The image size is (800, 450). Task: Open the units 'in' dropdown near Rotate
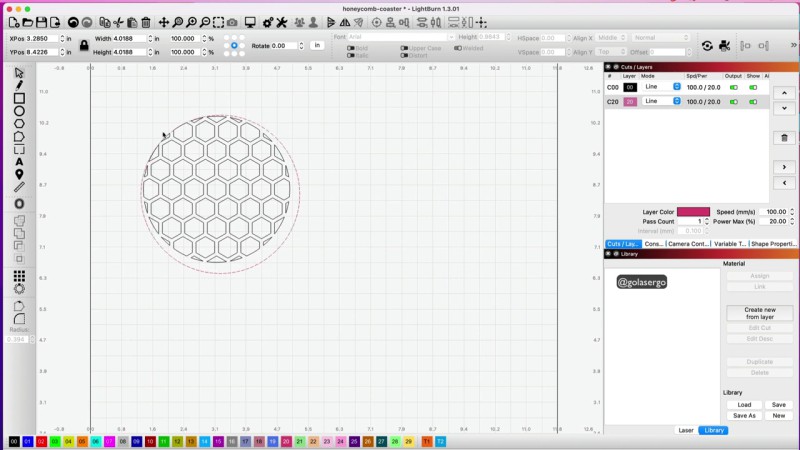click(316, 45)
